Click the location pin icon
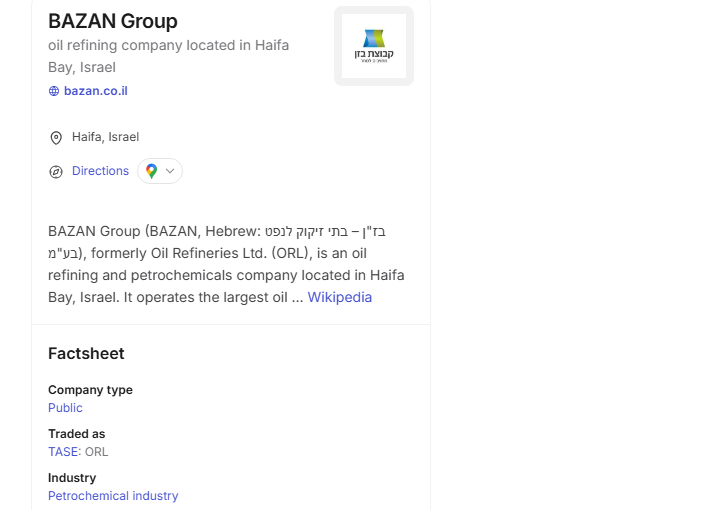The height and width of the screenshot is (510, 723). pyautogui.click(x=56, y=137)
